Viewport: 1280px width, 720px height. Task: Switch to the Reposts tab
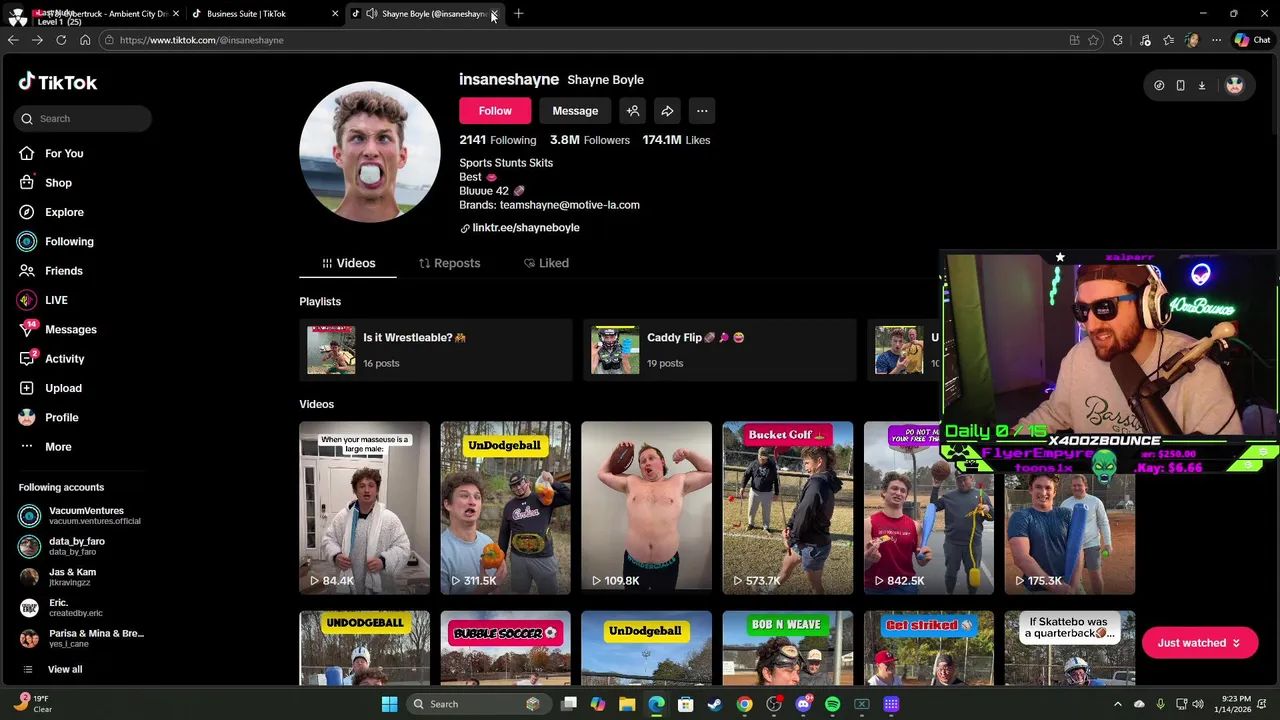coord(449,263)
